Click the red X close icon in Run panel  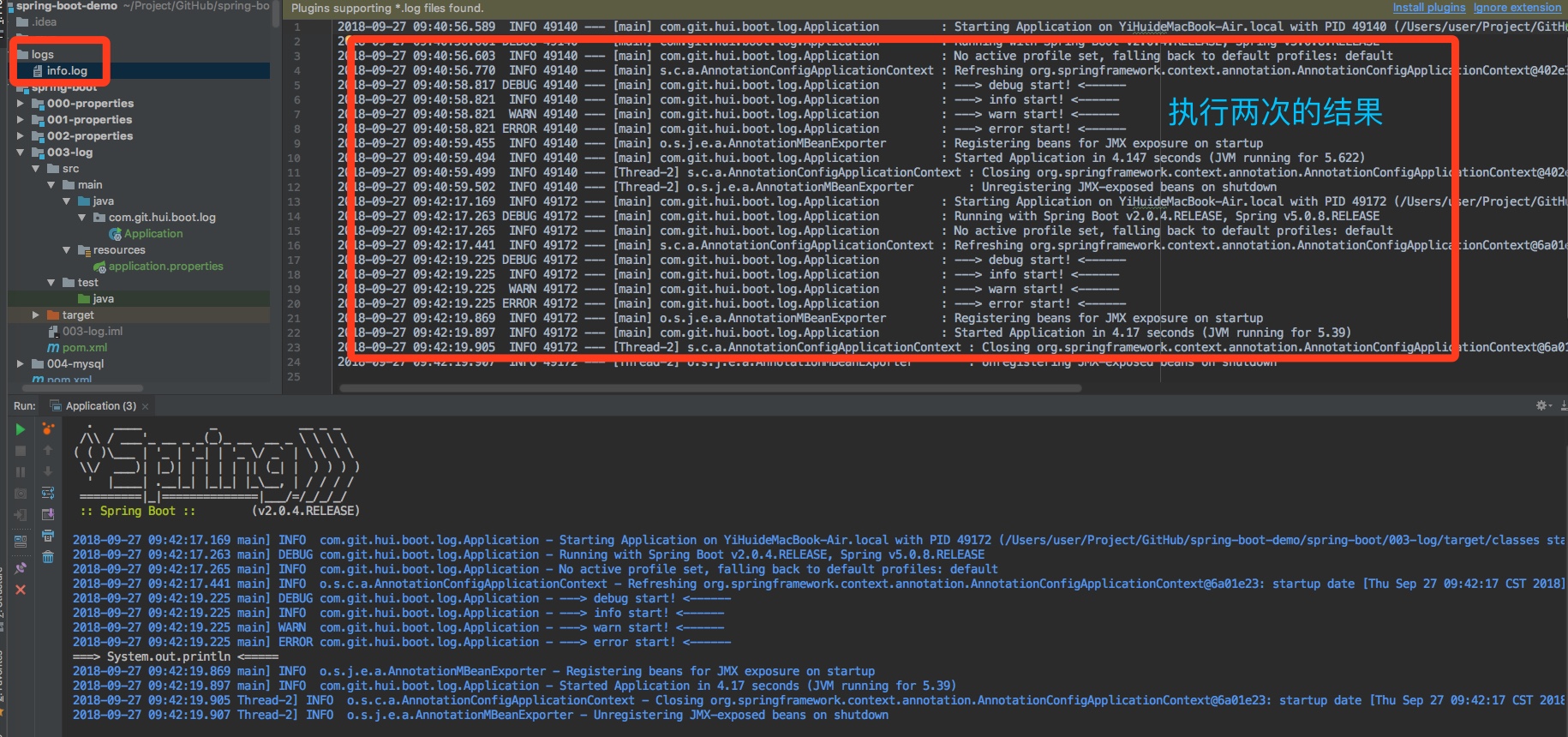click(21, 590)
